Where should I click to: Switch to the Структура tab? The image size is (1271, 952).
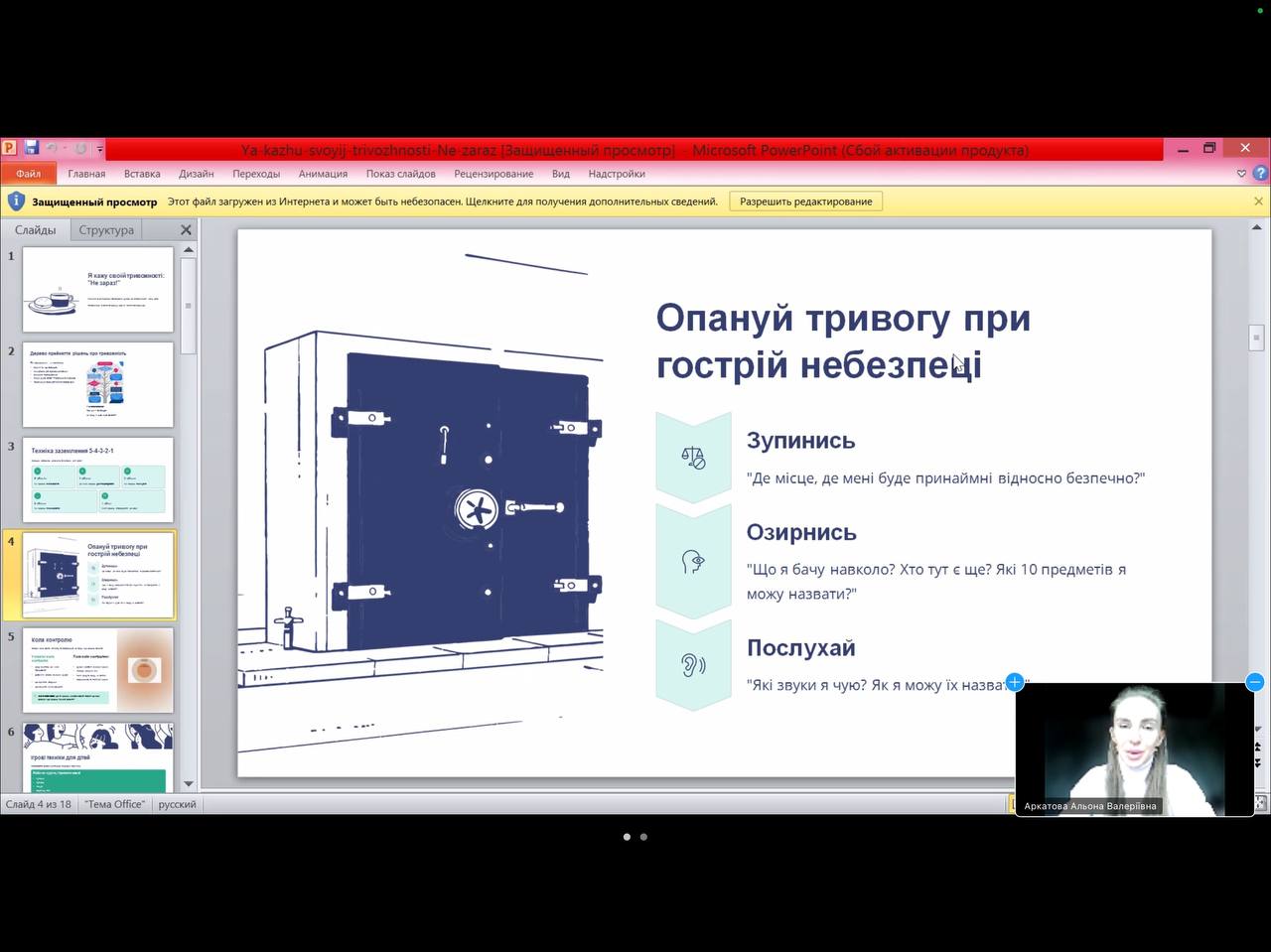coord(106,230)
